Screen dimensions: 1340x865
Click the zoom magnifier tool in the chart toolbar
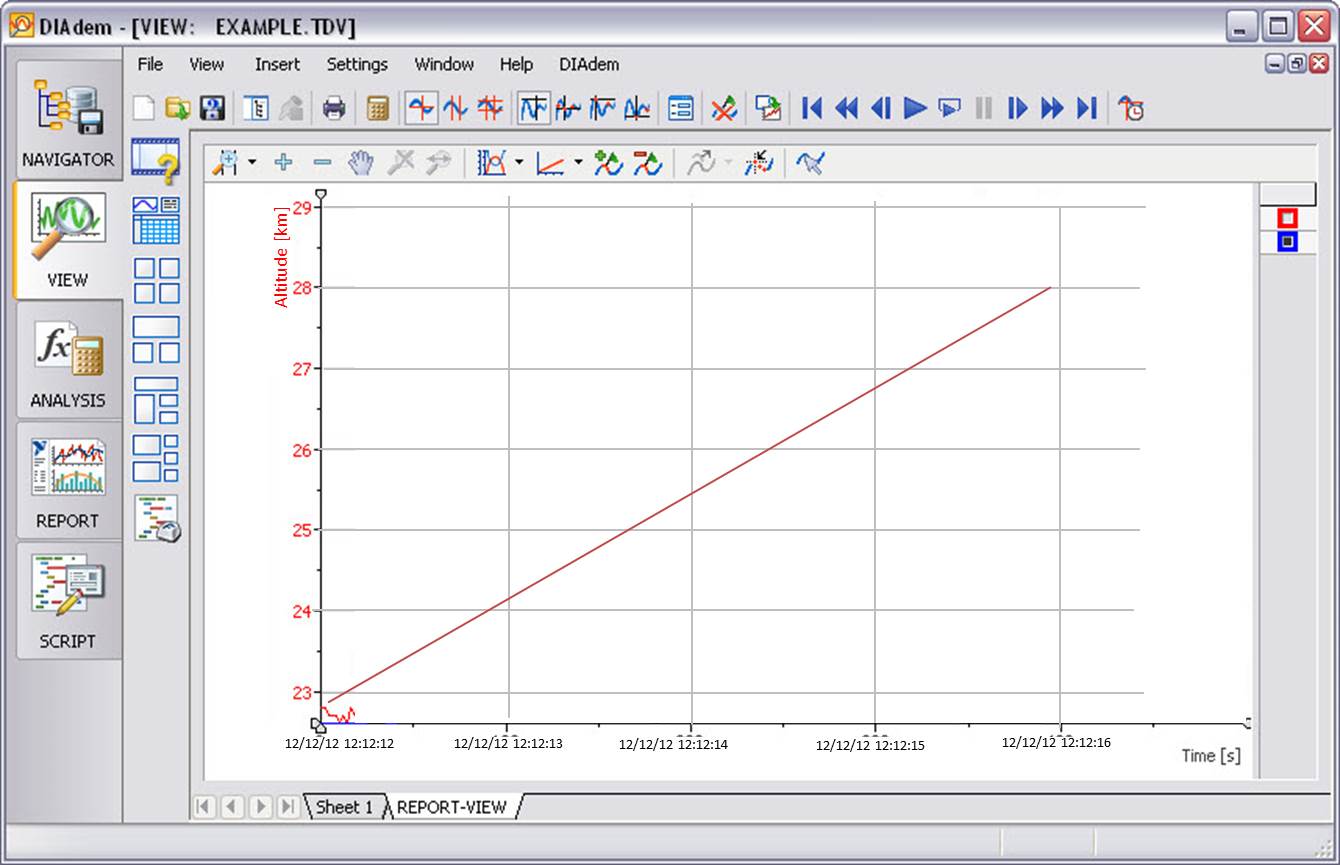(x=227, y=163)
